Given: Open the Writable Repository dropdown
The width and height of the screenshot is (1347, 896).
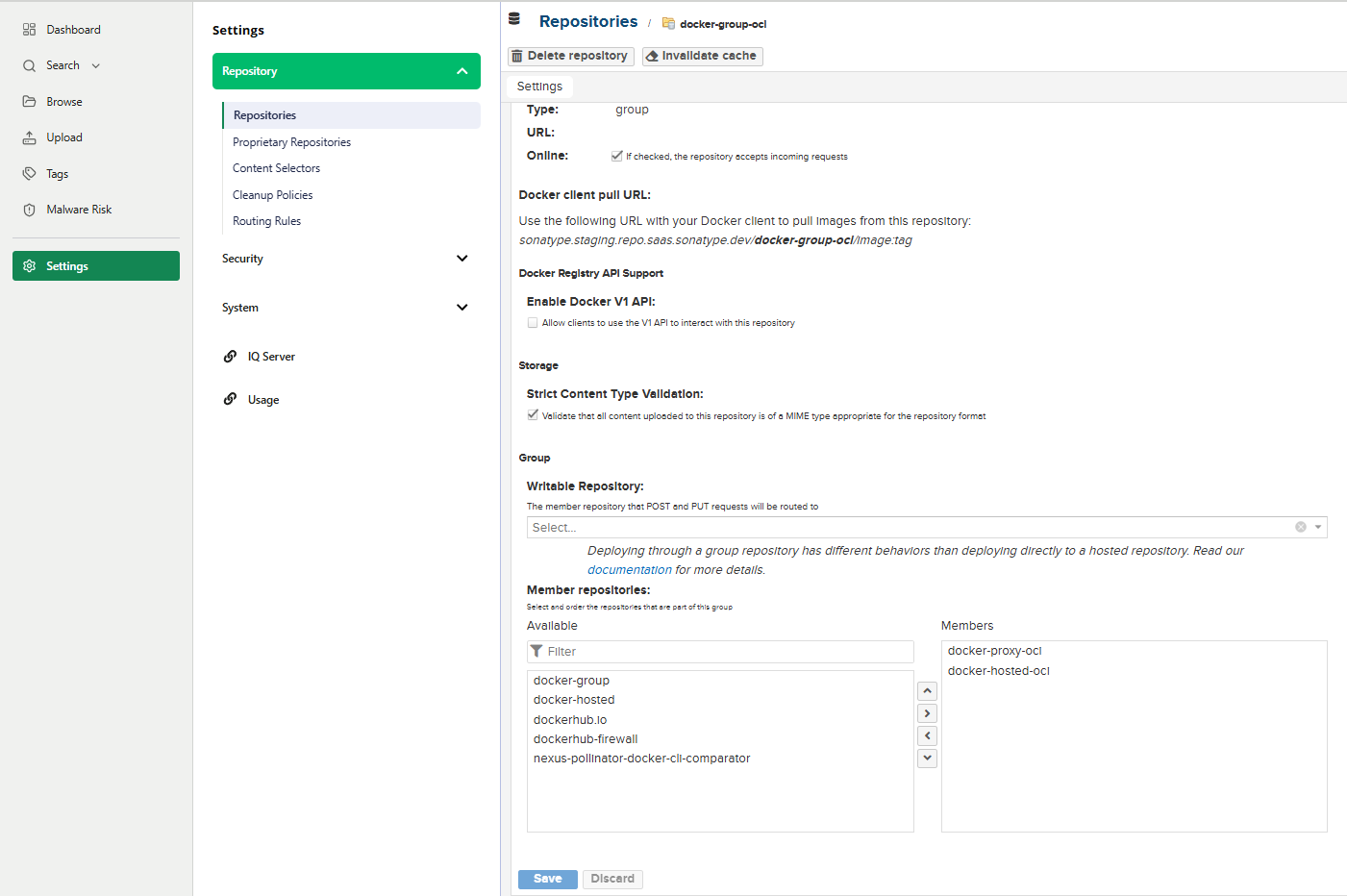Looking at the screenshot, I should coord(1318,527).
